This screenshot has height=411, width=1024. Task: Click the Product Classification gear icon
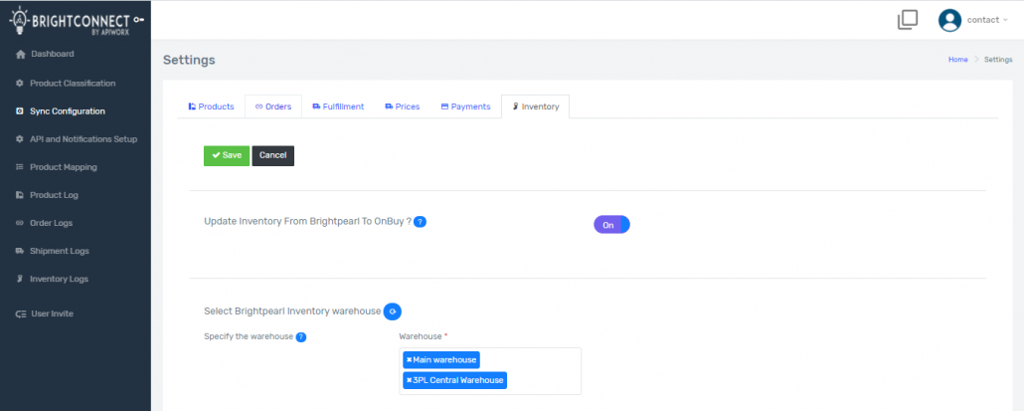pos(20,84)
